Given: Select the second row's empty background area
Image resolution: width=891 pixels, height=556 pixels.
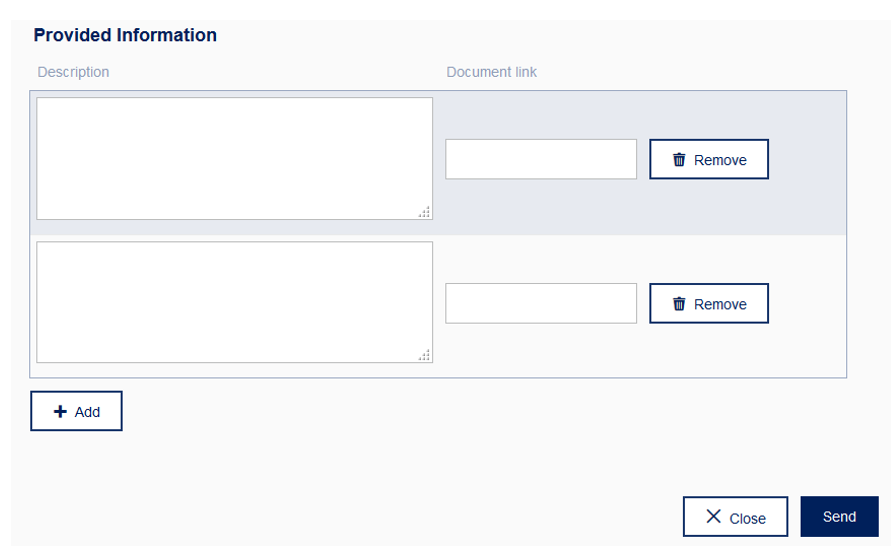Looking at the screenshot, I should [x=807, y=306].
